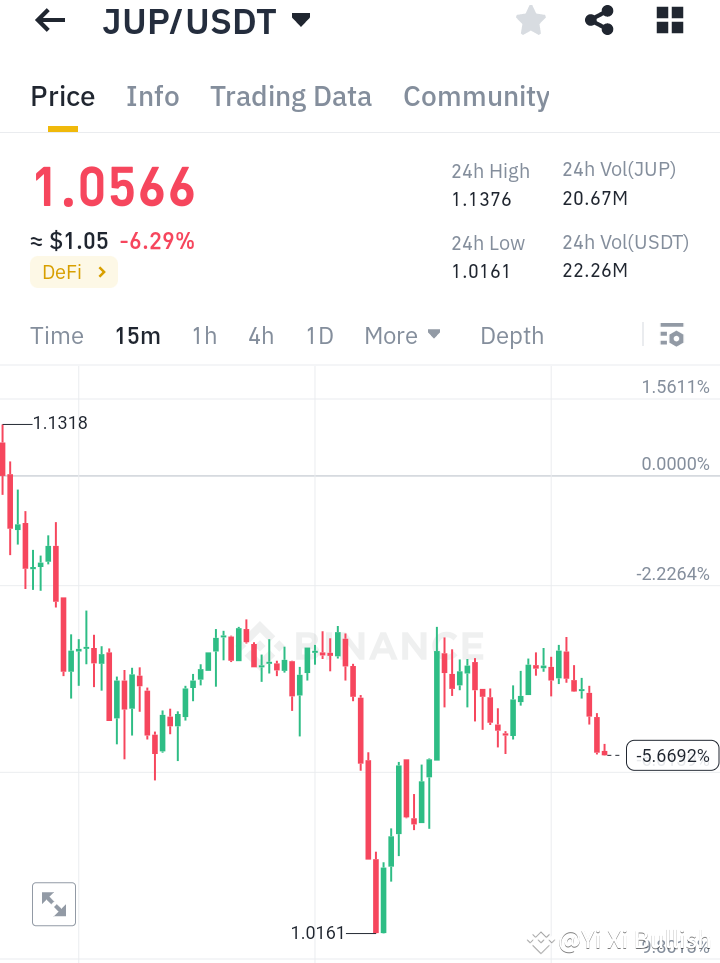Select the -5.6692% price label marker
Image resolution: width=720 pixels, height=963 pixels.
(x=672, y=755)
